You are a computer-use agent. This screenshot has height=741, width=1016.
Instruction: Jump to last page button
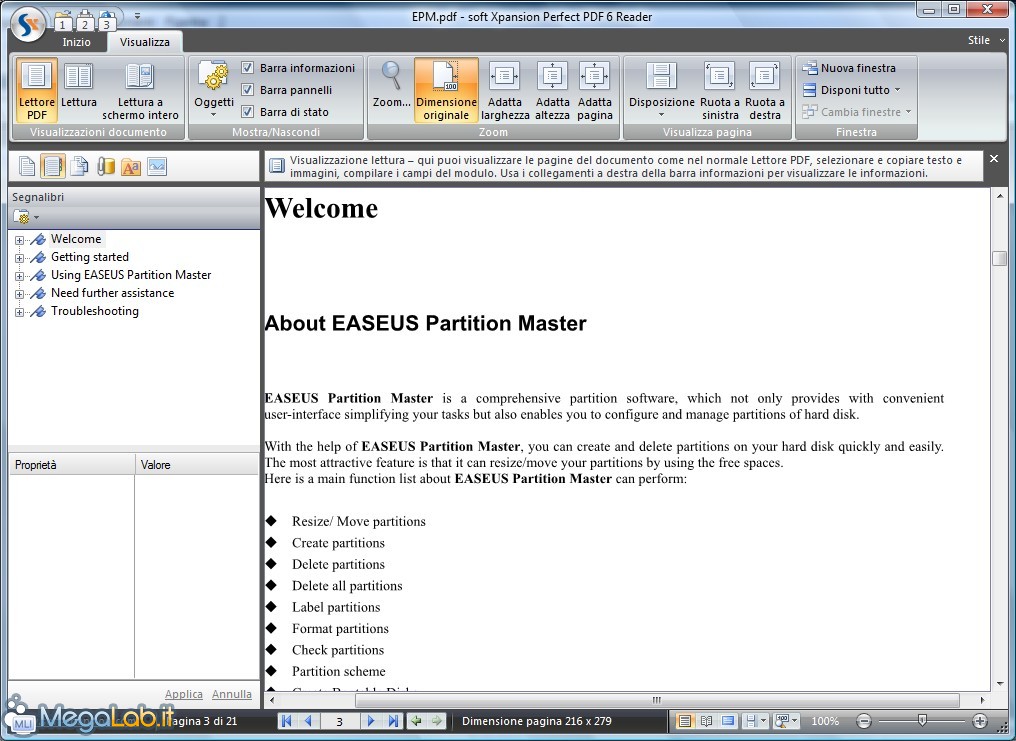[393, 720]
